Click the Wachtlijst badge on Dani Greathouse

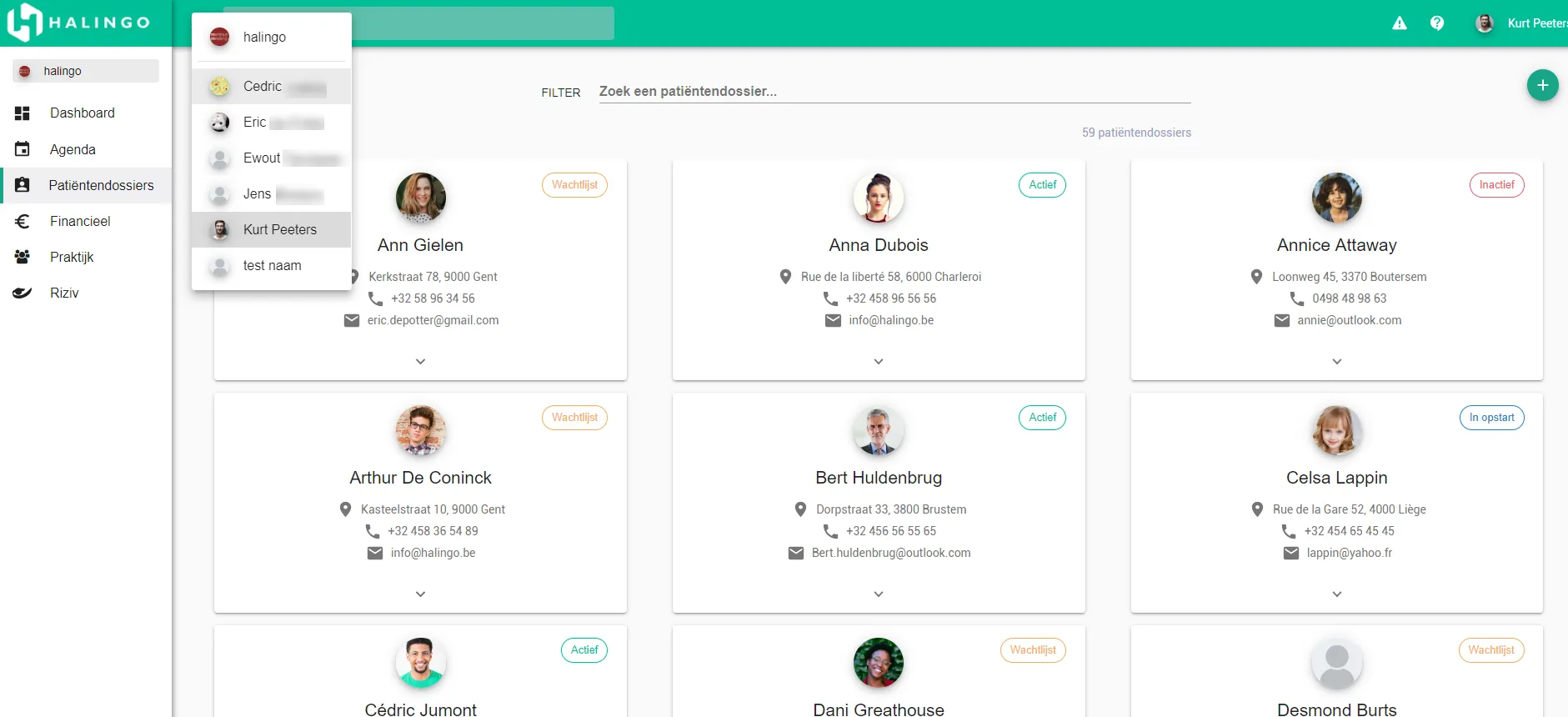[1033, 650]
